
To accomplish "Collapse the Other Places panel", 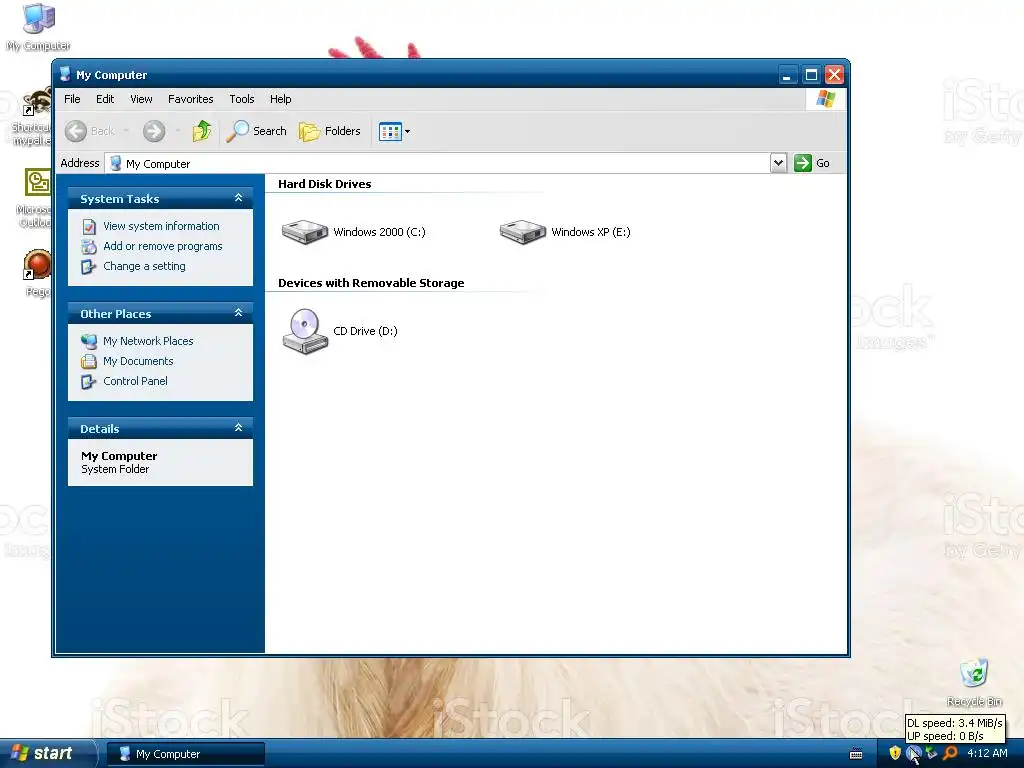I will 238,313.
